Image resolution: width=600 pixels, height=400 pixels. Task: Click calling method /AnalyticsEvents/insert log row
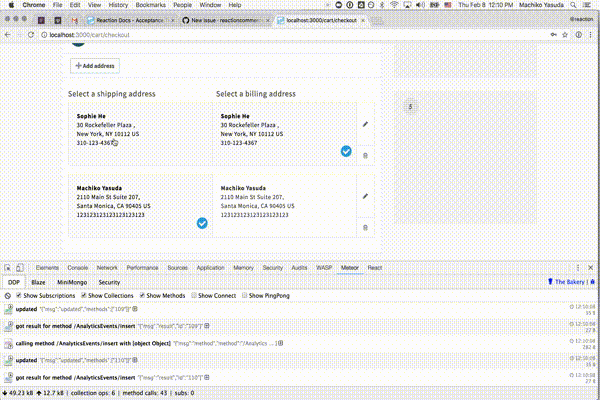pos(300,343)
